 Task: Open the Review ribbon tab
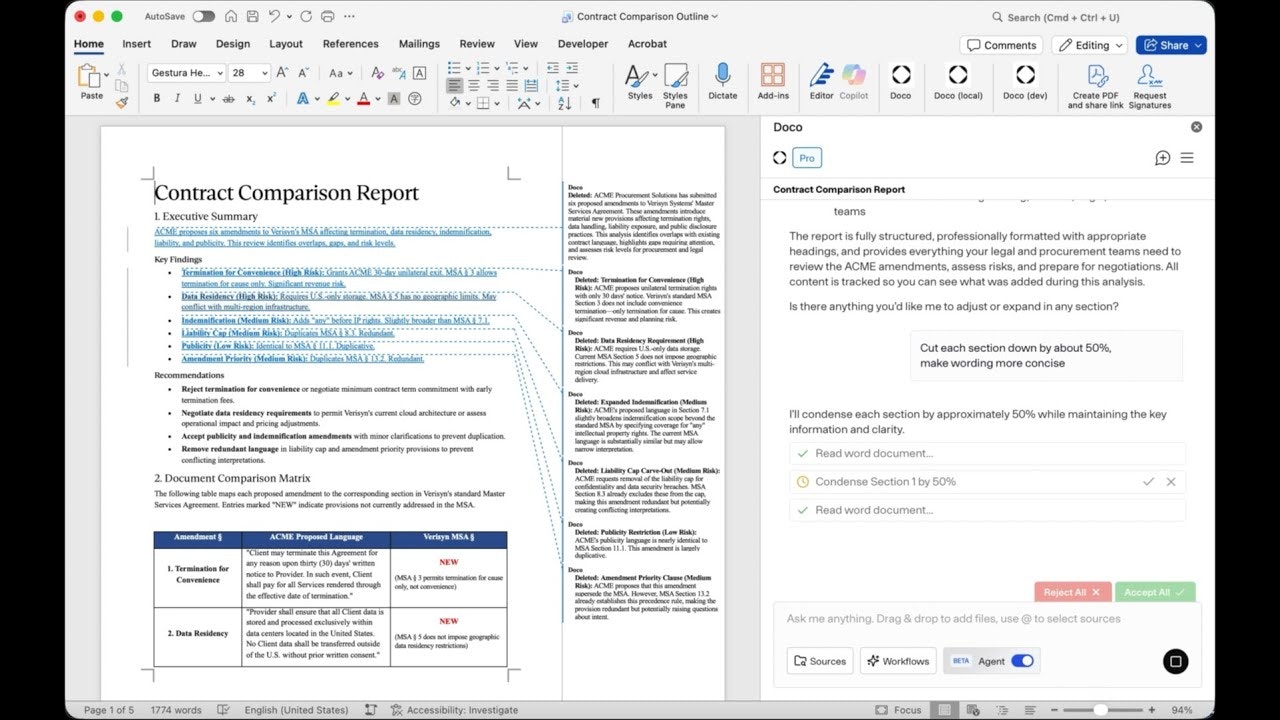pyautogui.click(x=477, y=44)
